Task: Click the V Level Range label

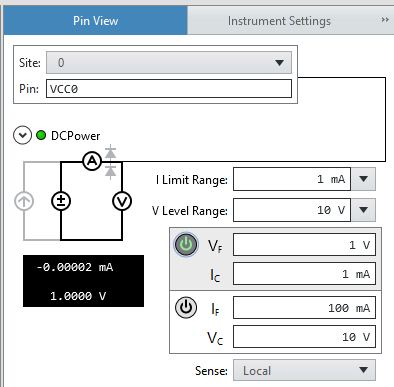Action: pyautogui.click(x=190, y=211)
